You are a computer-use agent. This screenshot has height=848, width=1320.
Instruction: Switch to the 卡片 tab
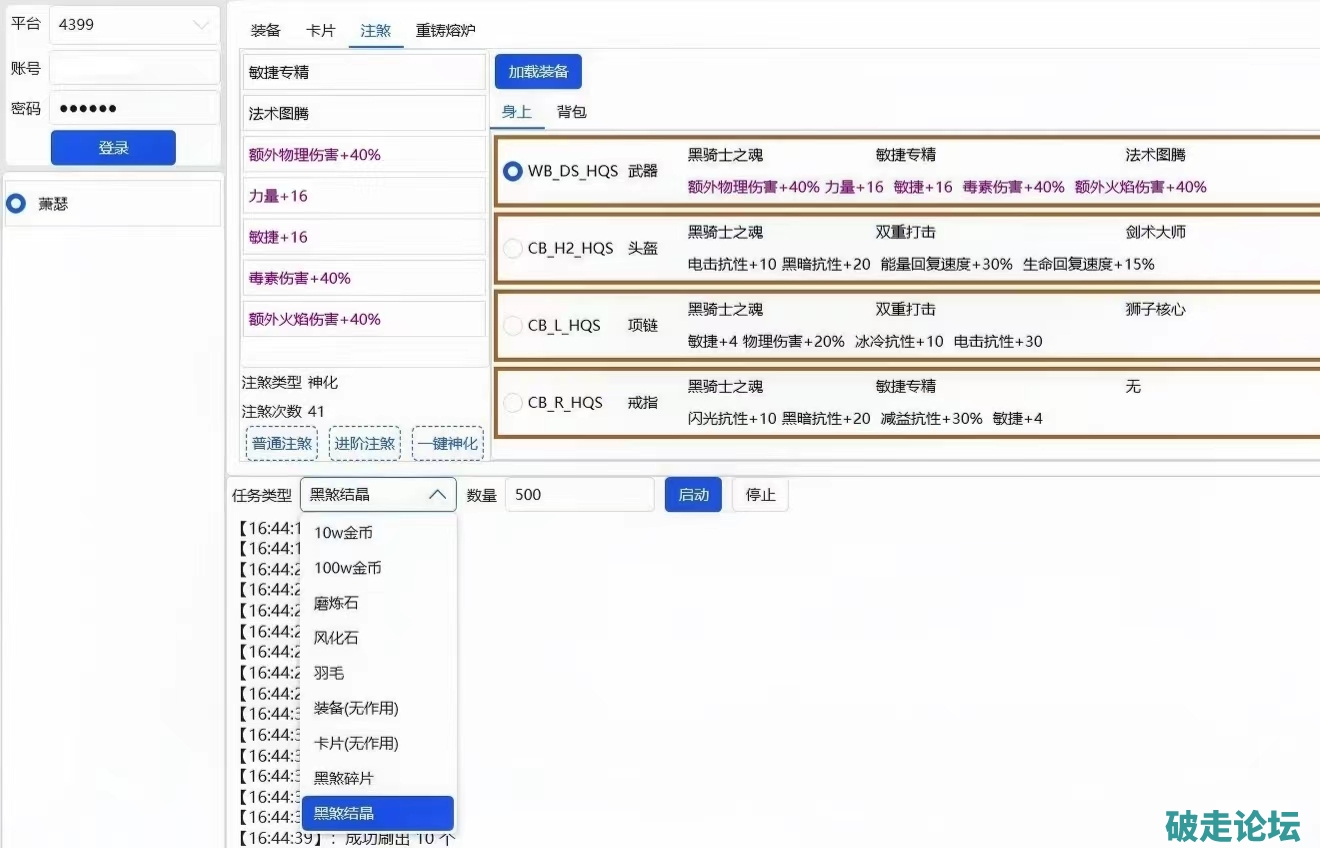320,30
